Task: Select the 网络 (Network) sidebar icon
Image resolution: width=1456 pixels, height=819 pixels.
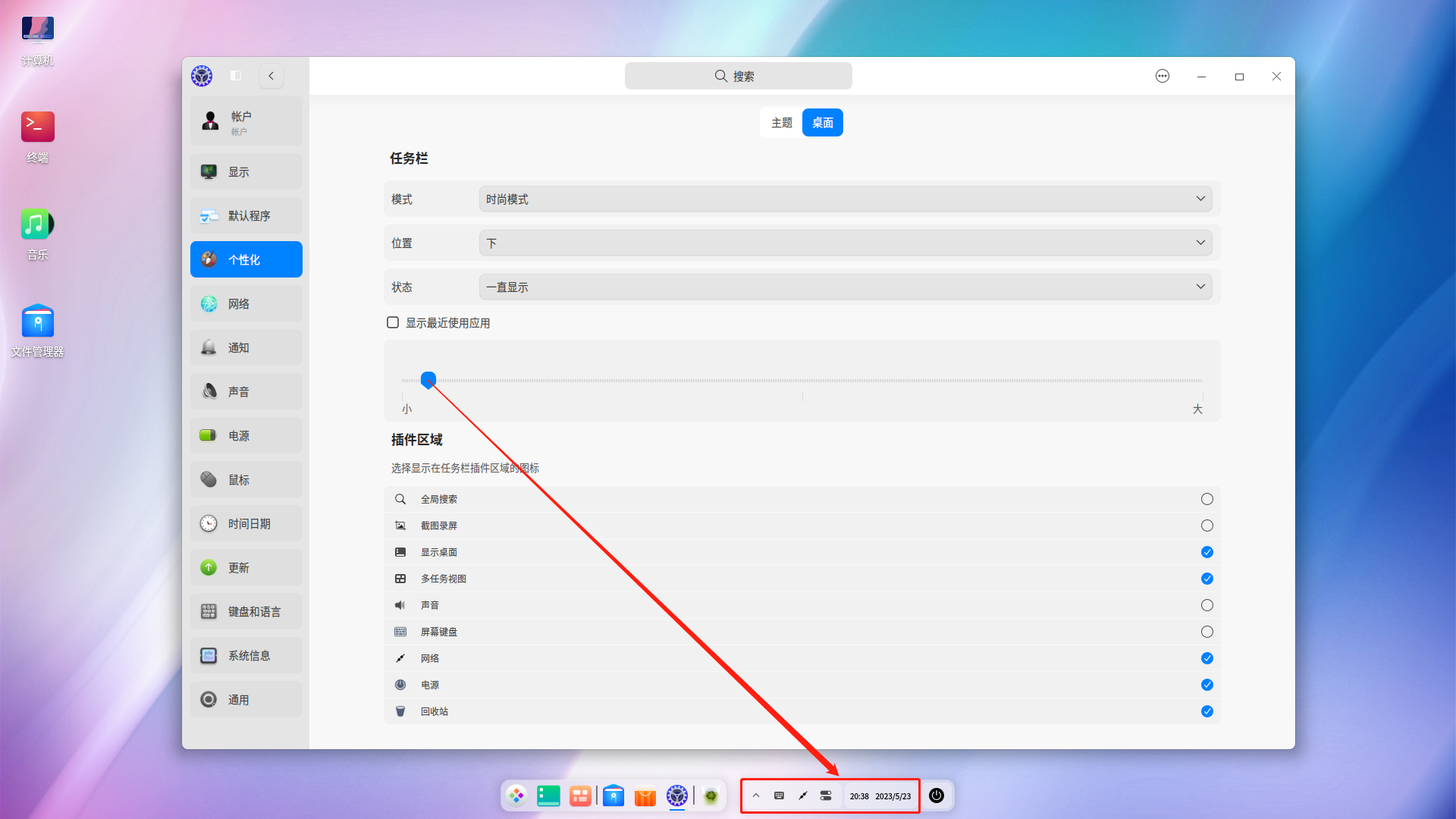Action: pyautogui.click(x=209, y=303)
